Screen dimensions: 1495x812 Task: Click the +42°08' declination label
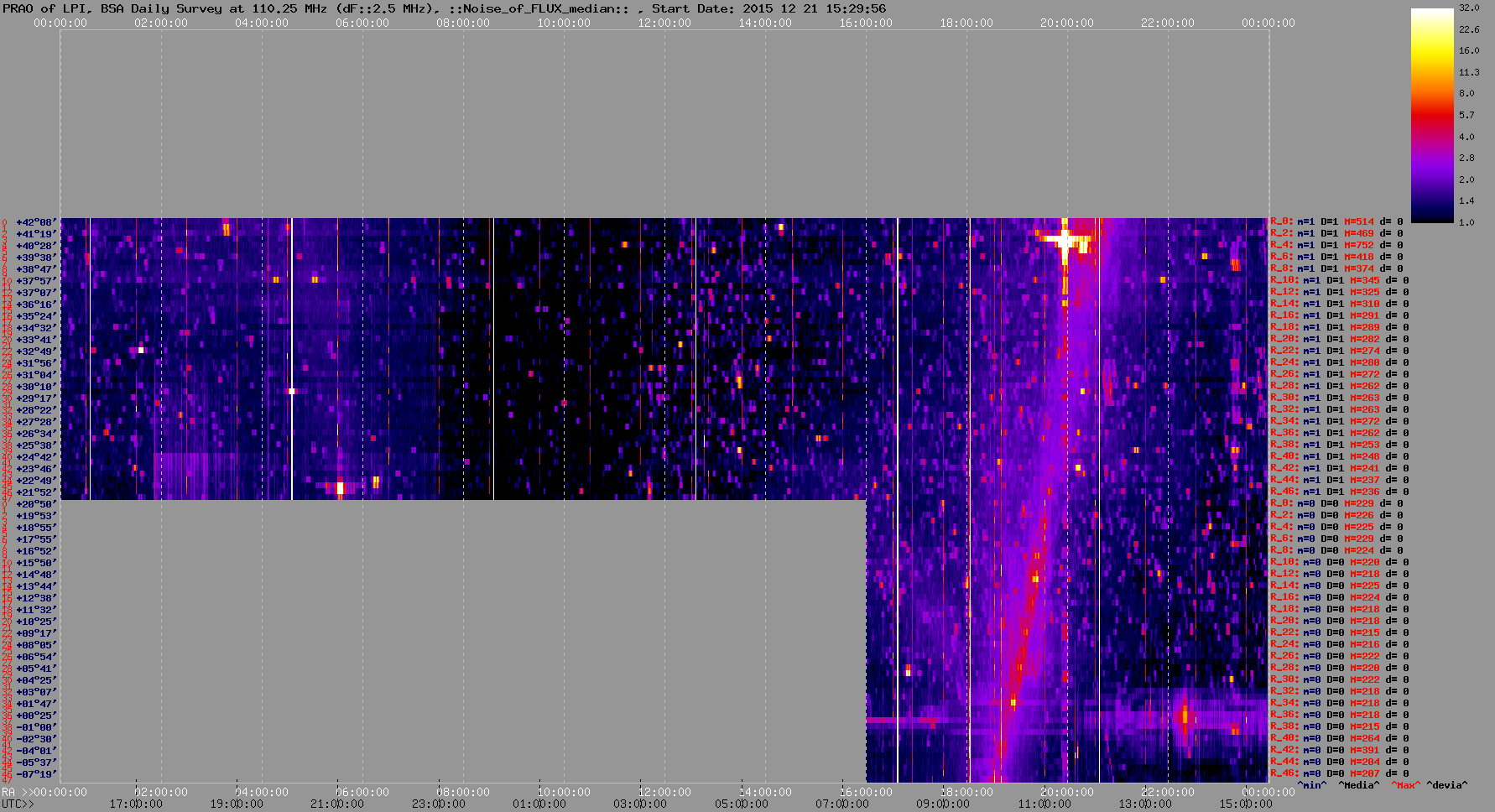(36, 222)
